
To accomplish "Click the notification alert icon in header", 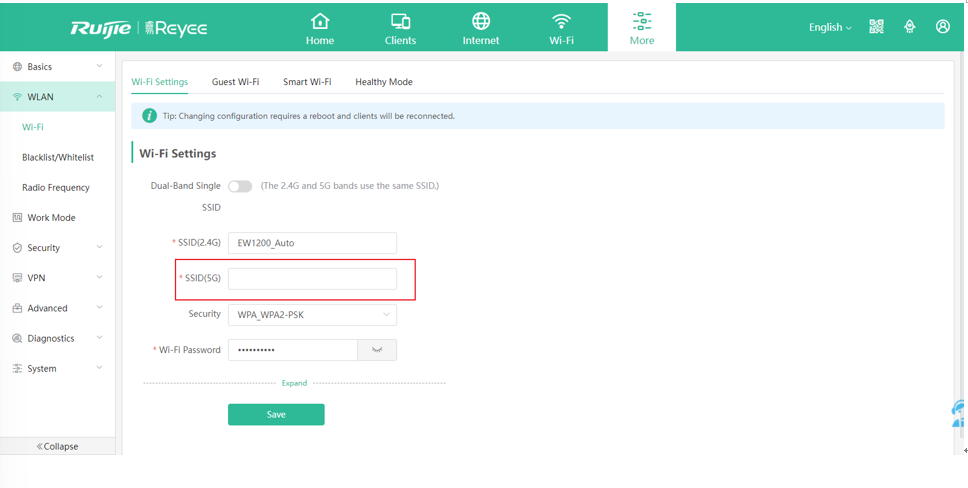I will [x=909, y=27].
